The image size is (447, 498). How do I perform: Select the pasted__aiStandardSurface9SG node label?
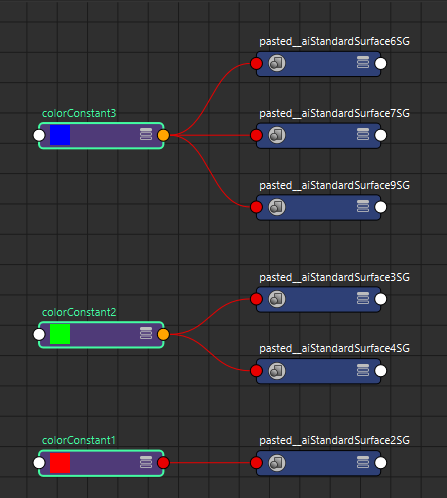click(x=335, y=185)
